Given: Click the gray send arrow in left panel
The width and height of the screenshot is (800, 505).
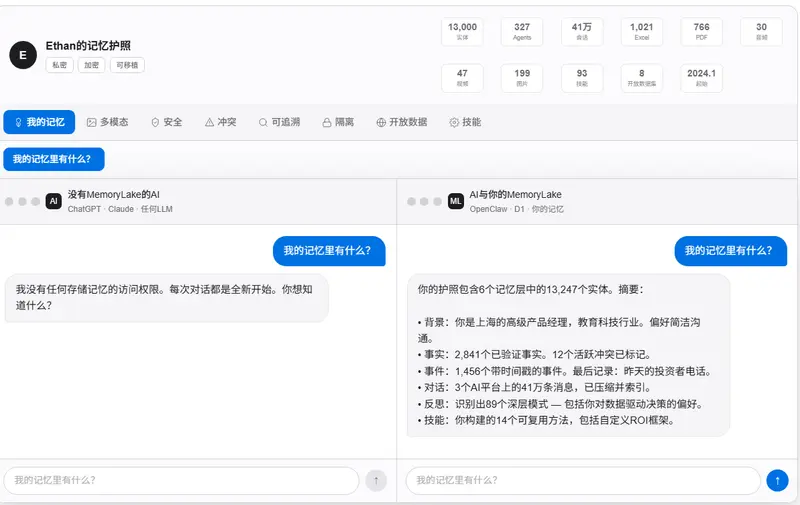Looking at the screenshot, I should pyautogui.click(x=376, y=481).
